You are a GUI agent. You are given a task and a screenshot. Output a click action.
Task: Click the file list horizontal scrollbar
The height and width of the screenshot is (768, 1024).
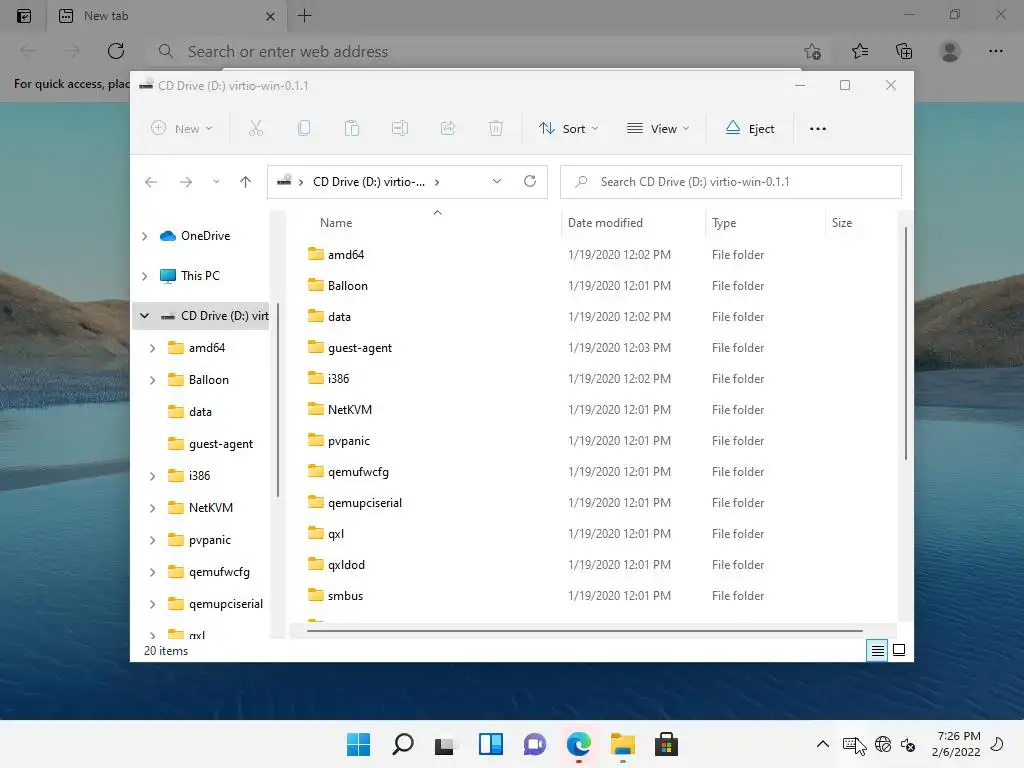584,631
